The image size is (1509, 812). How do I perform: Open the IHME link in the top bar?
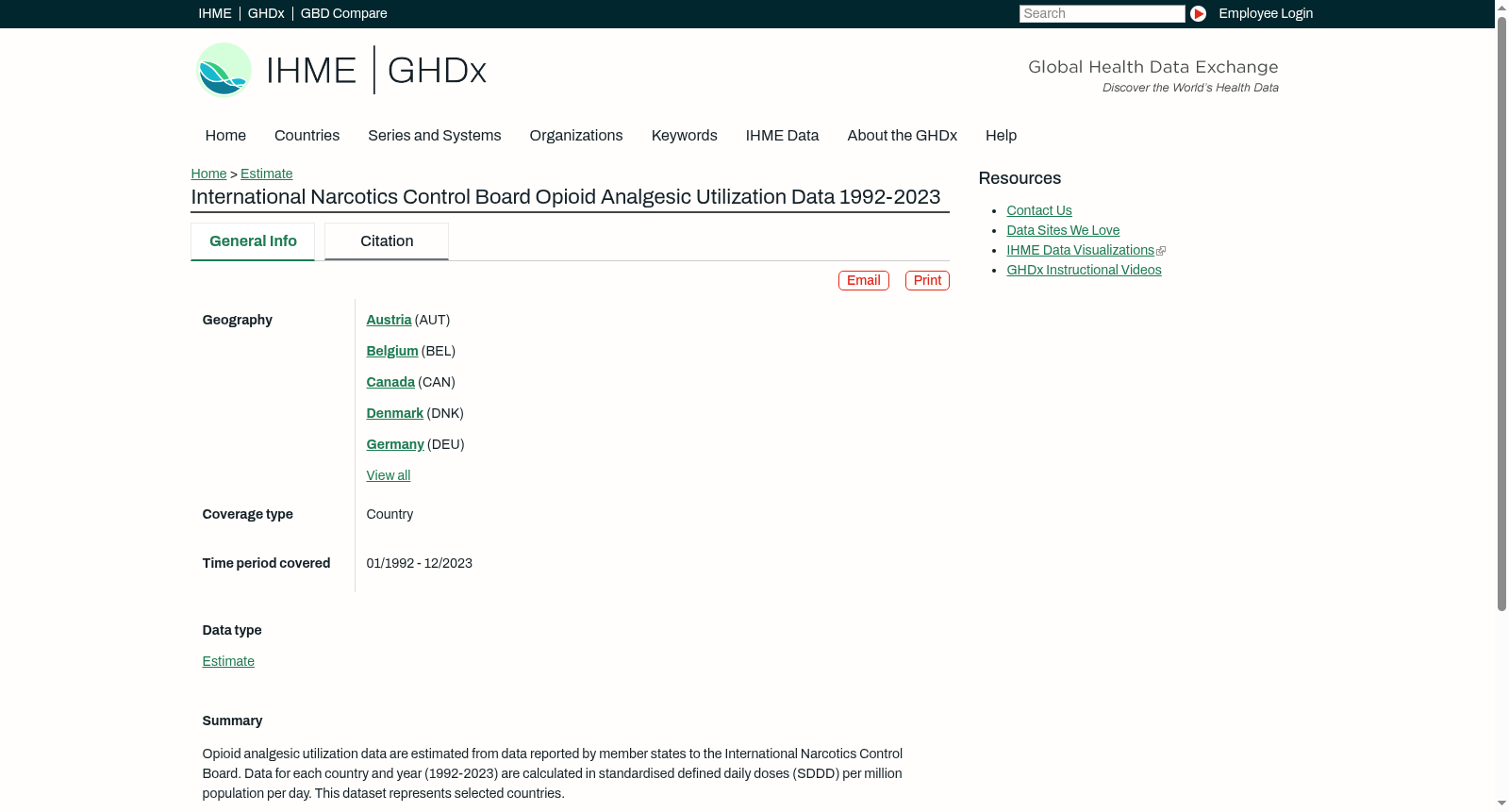pyautogui.click(x=215, y=13)
